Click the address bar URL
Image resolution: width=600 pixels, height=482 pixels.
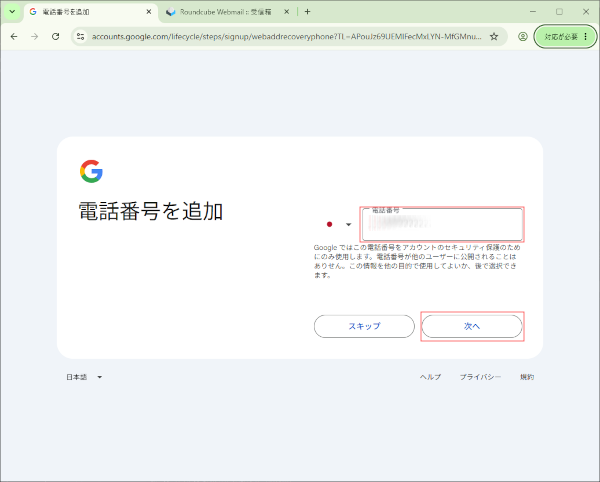point(286,37)
